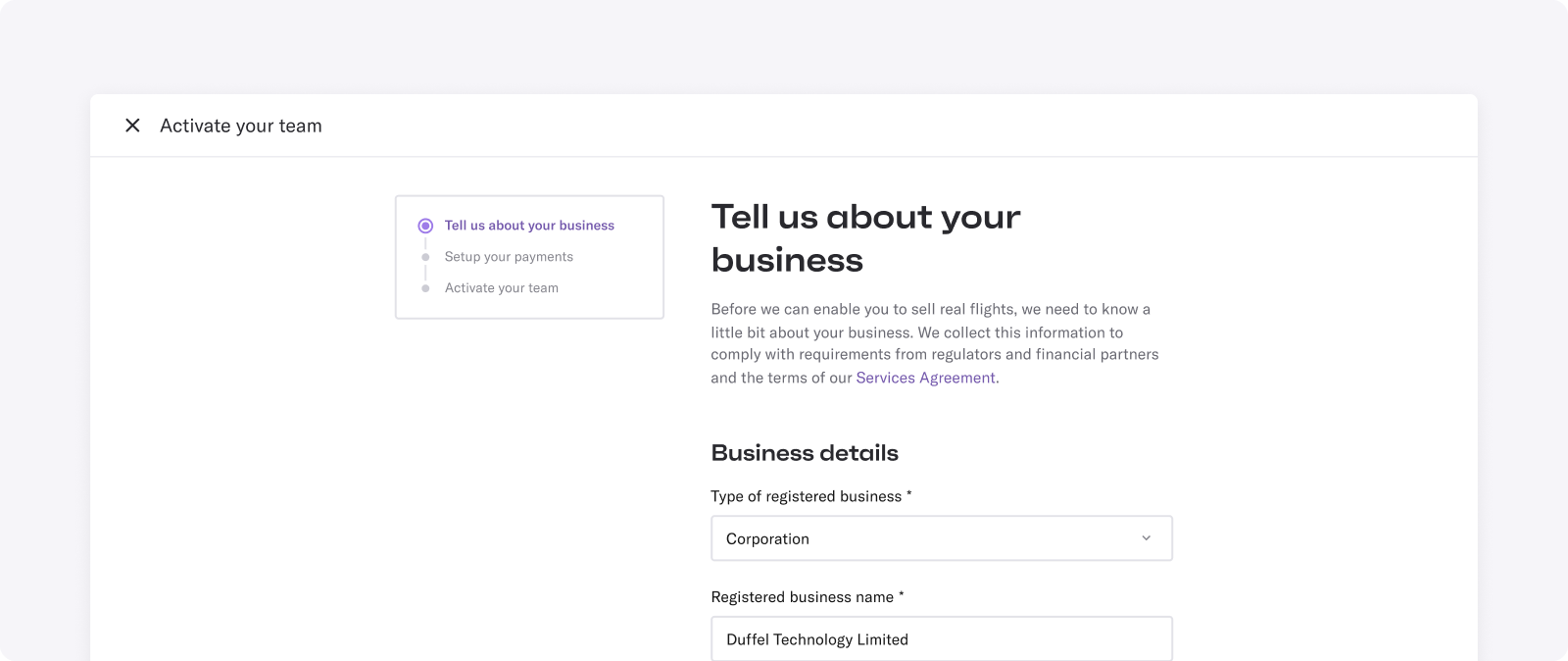Go to the Activate your team step

pyautogui.click(x=502, y=288)
